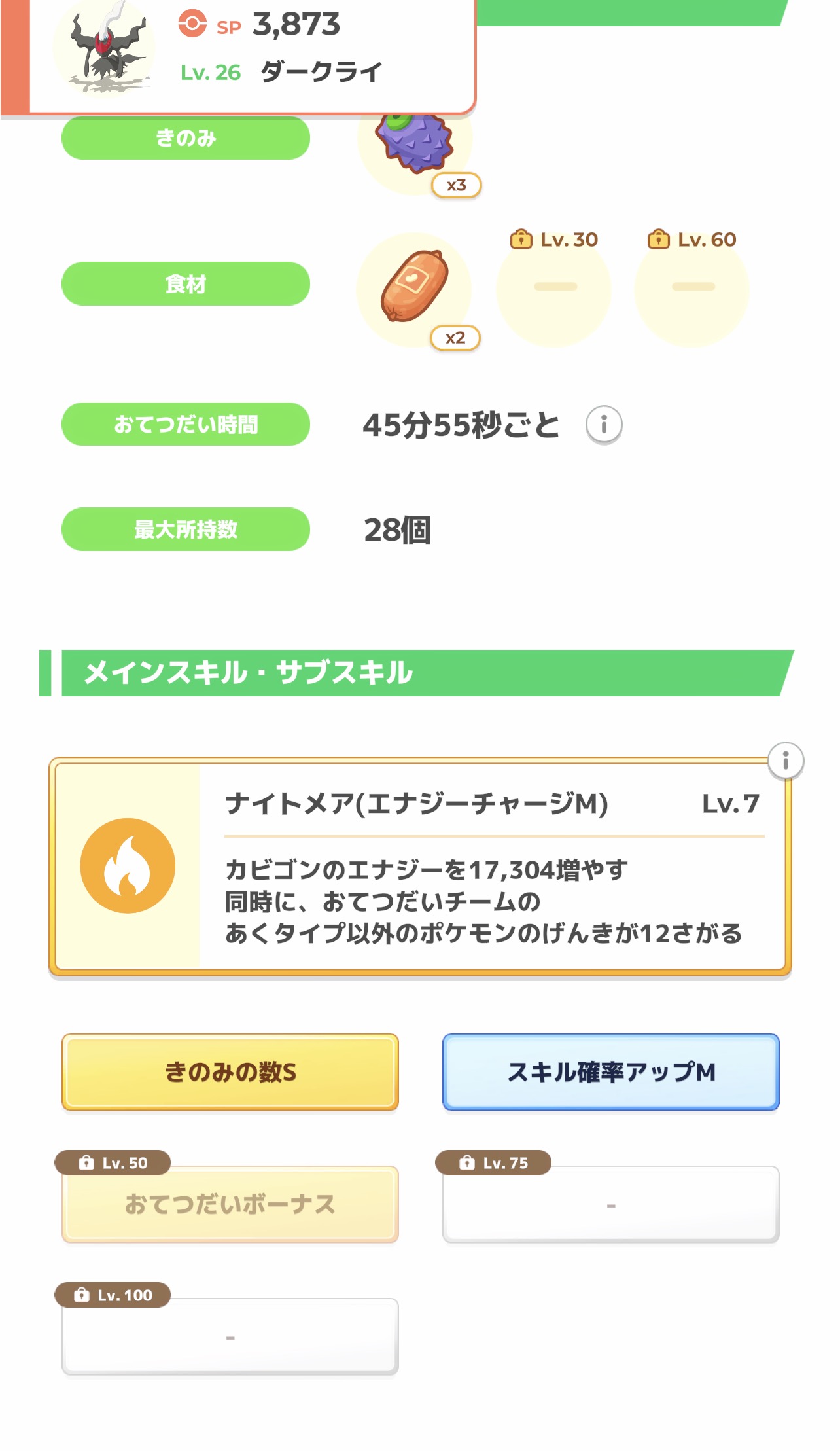The width and height of the screenshot is (840, 1451).
Task: Tap the おてつだい時間 label
Action: click(186, 424)
